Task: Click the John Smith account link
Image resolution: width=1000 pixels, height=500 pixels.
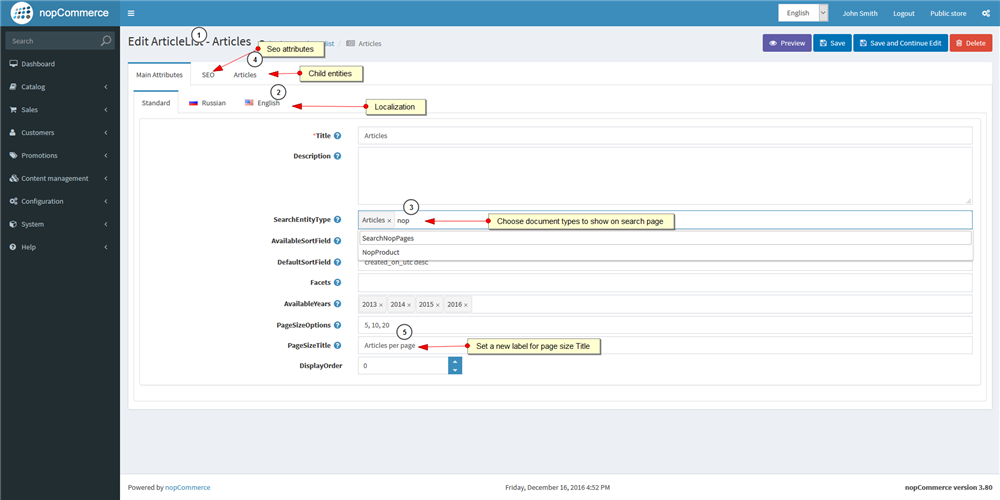Action: pos(860,13)
